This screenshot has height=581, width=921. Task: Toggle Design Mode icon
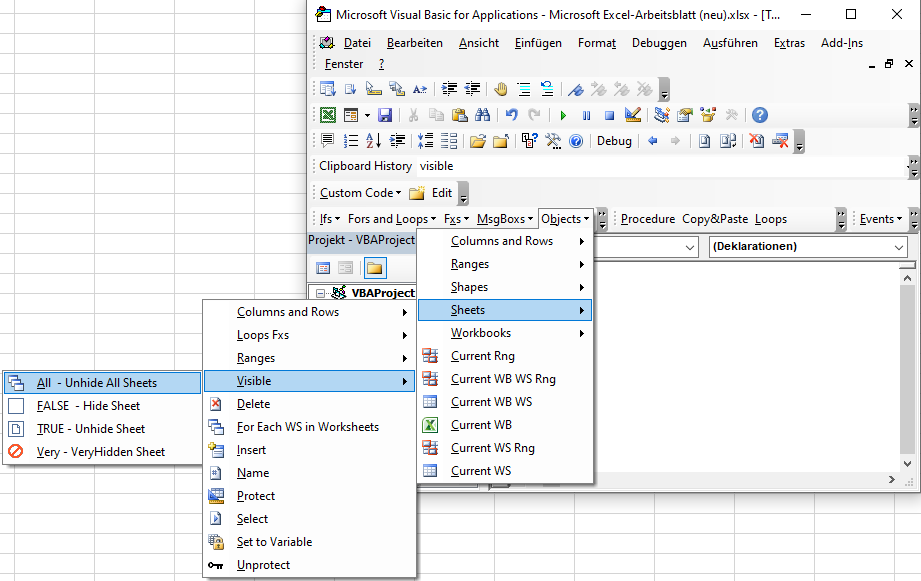633,115
